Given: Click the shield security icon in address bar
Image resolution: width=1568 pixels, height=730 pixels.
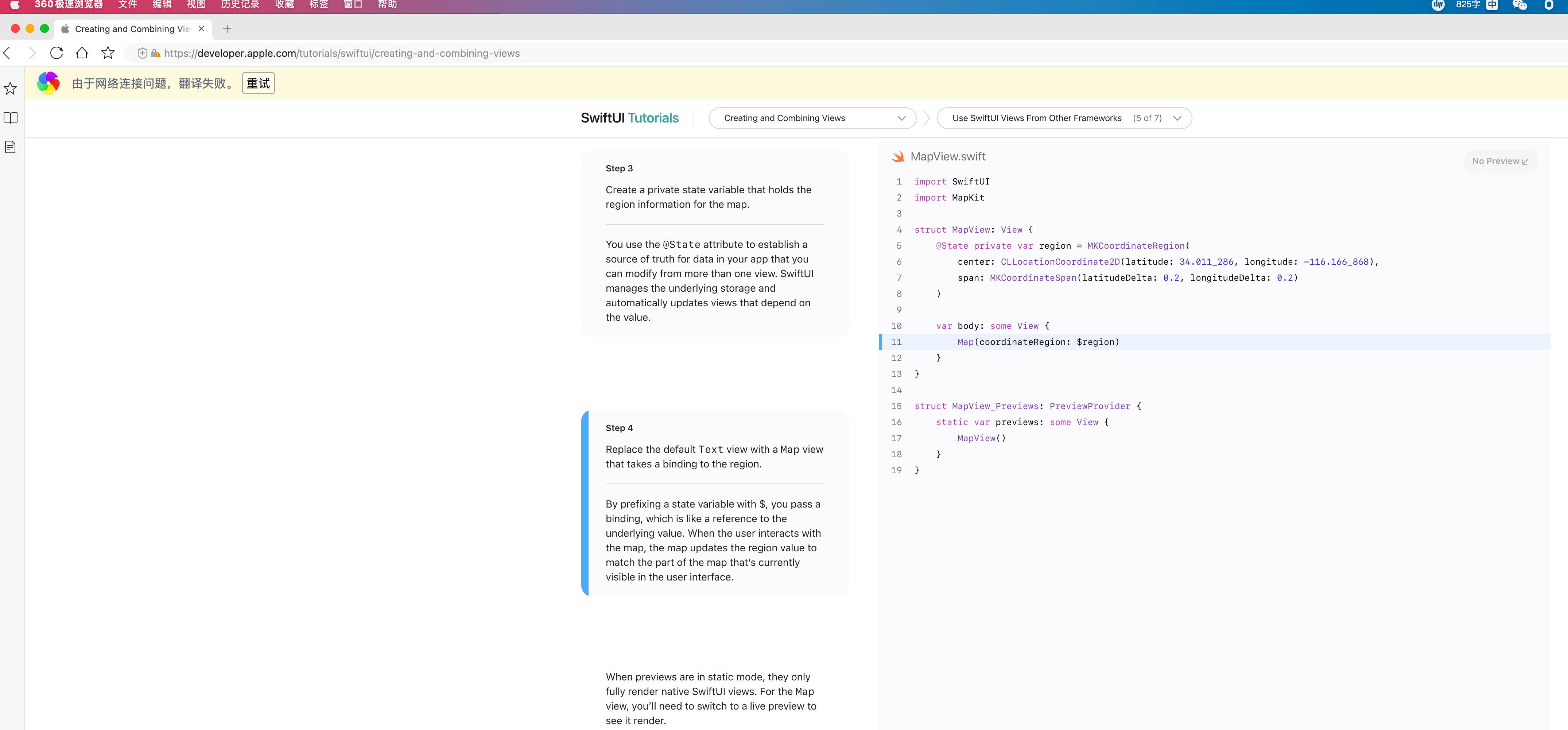Looking at the screenshot, I should click(142, 53).
